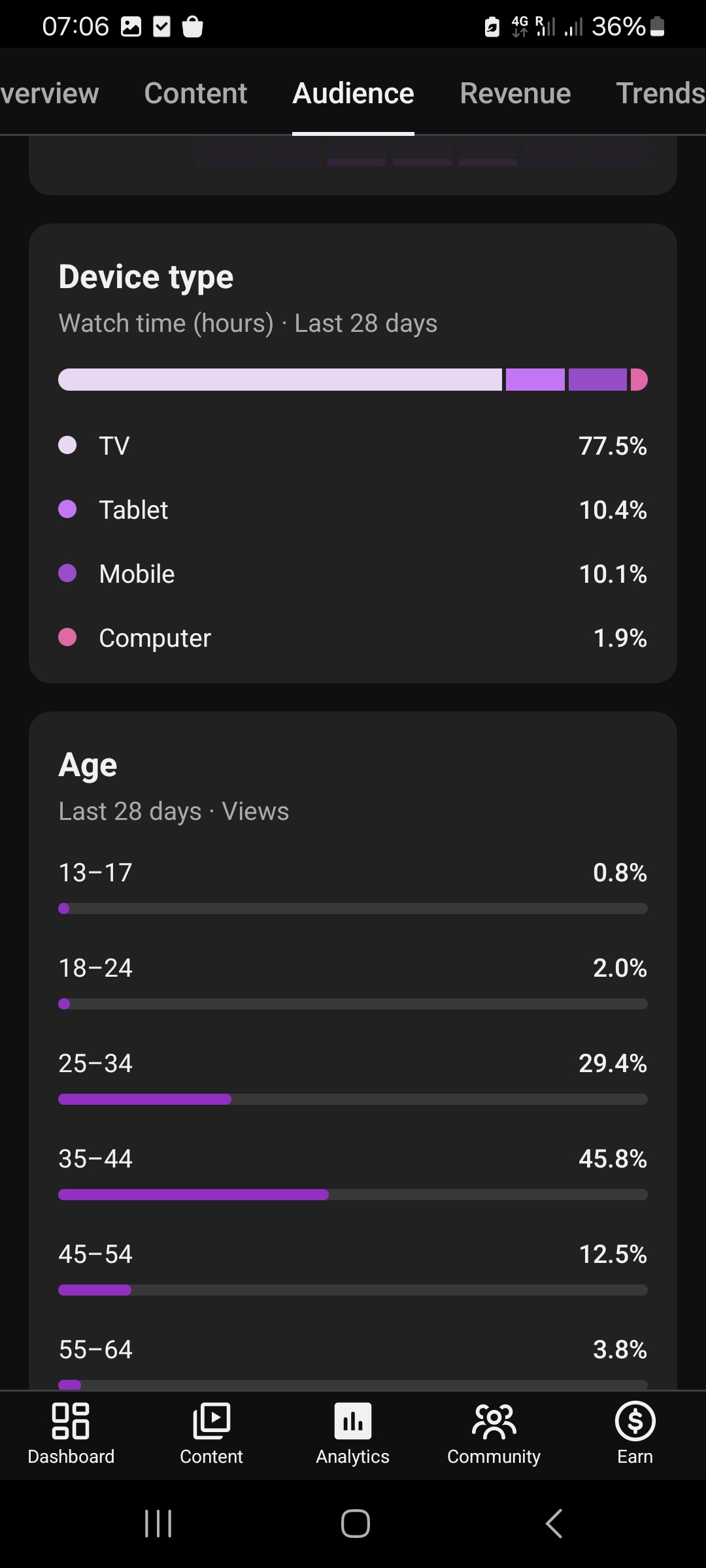Tap the pink Computer legend dot
This screenshot has height=1568, width=706.
pyautogui.click(x=67, y=637)
